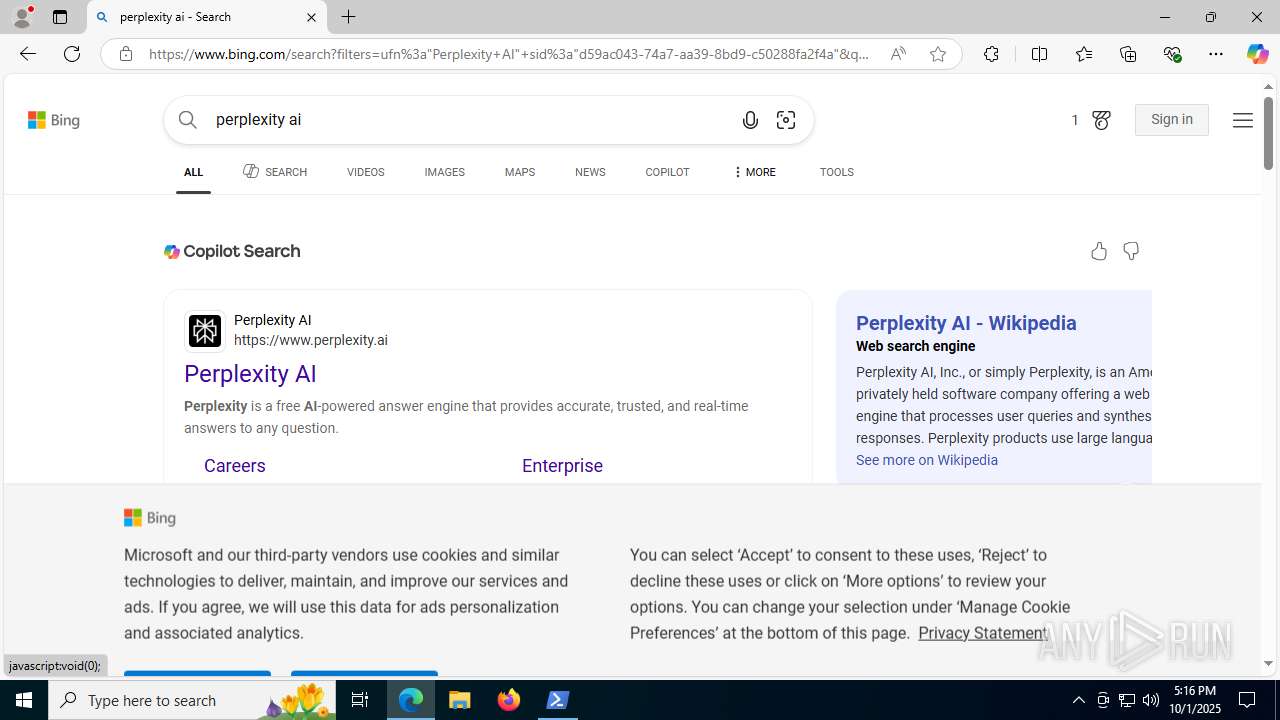
Task: Add this page to favorites star
Action: [x=938, y=54]
